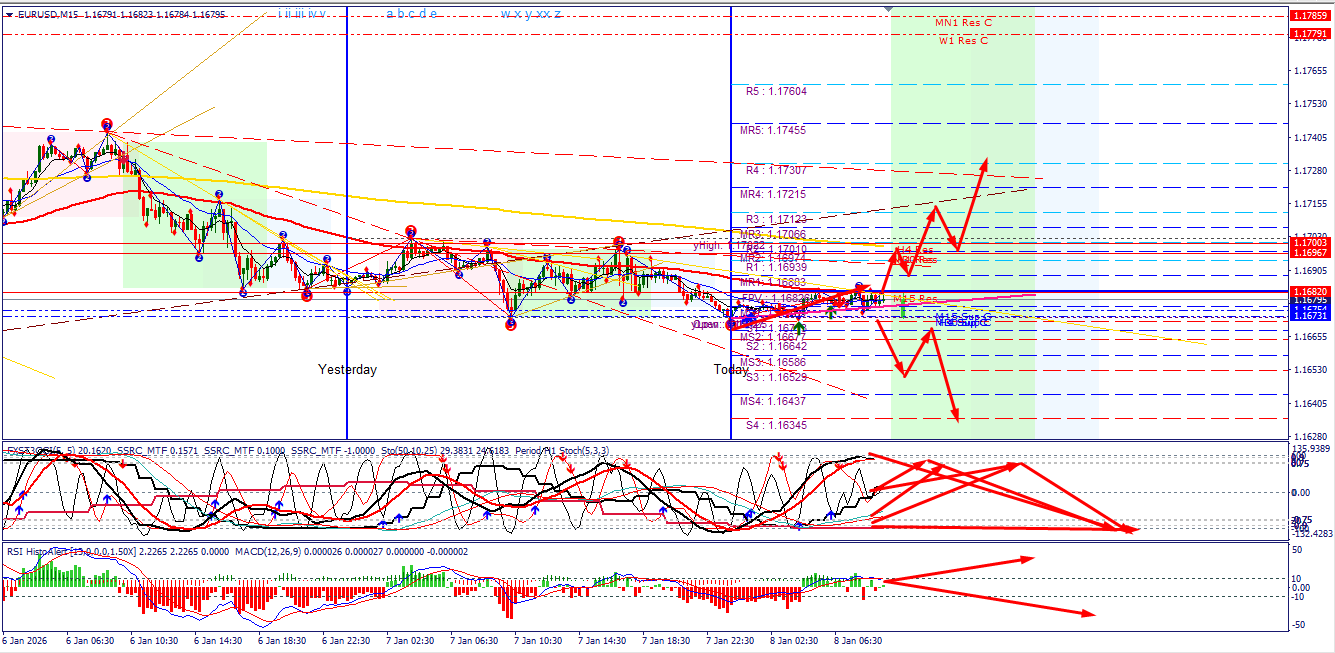
Task: Click the blue 1.16731 price tag
Action: [x=1310, y=316]
